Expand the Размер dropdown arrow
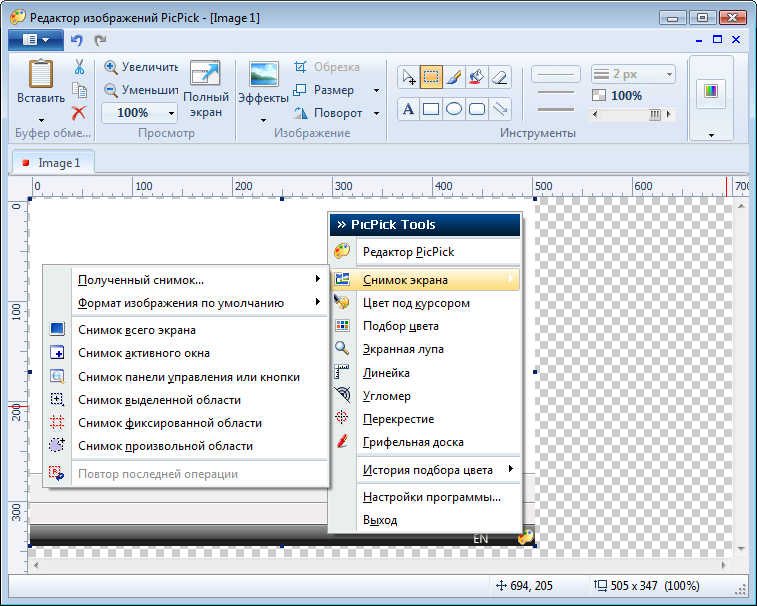This screenshot has width=757, height=606. (x=376, y=90)
